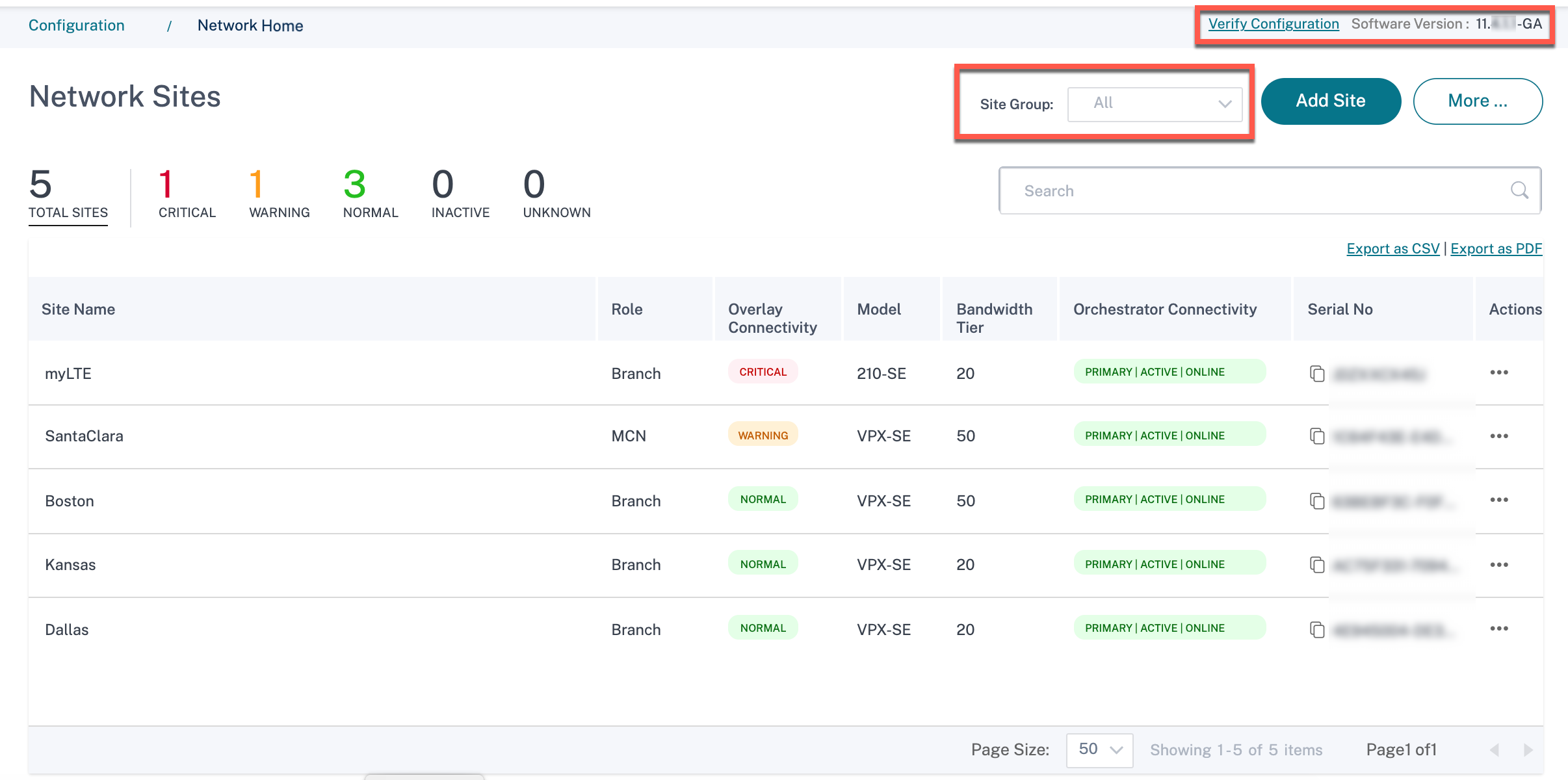The image size is (1568, 780).
Task: Click WARNING badge in SantaClara row
Action: (763, 435)
